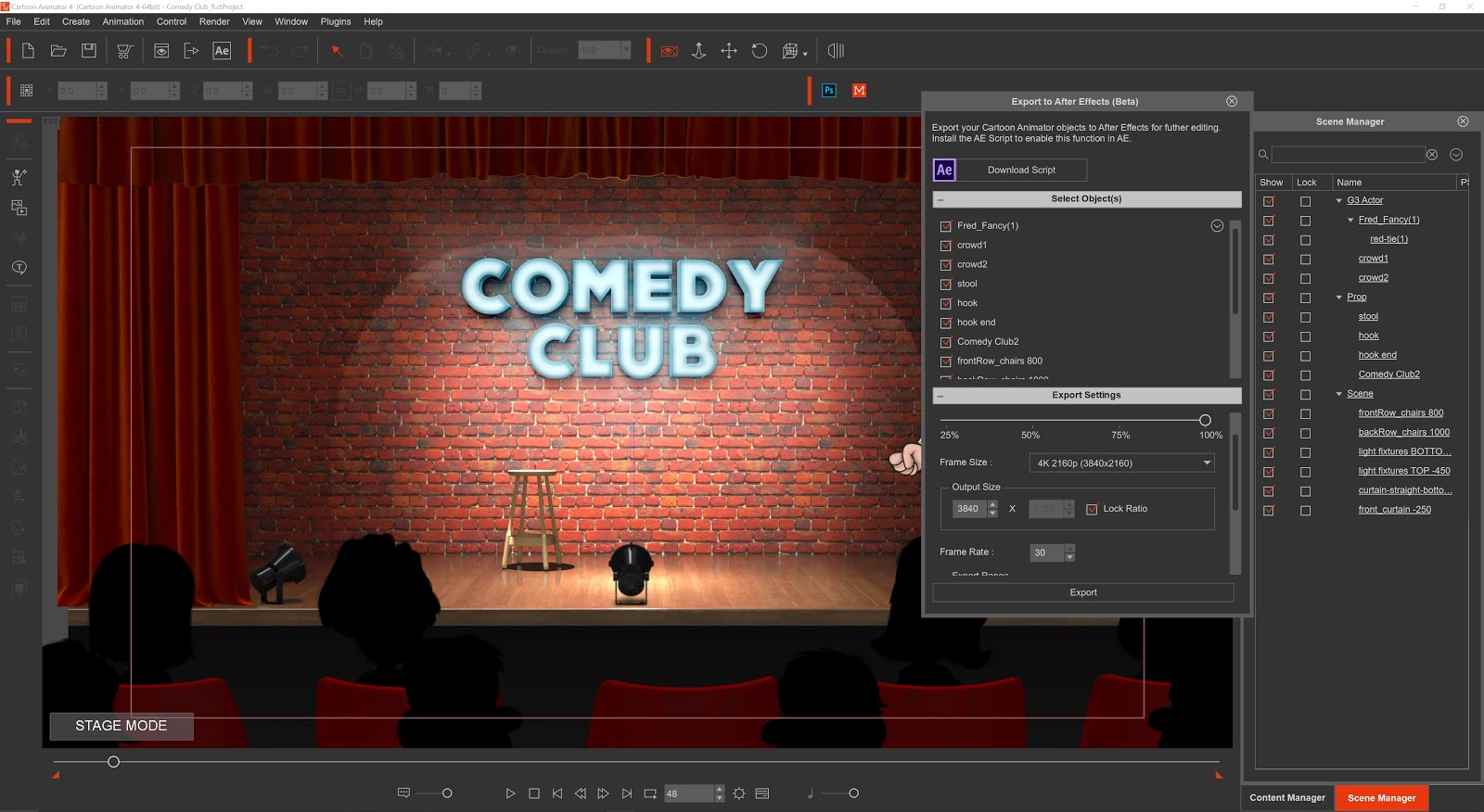This screenshot has width=1484, height=812.
Task: Toggle the timeline panel icon
Action: [836, 51]
